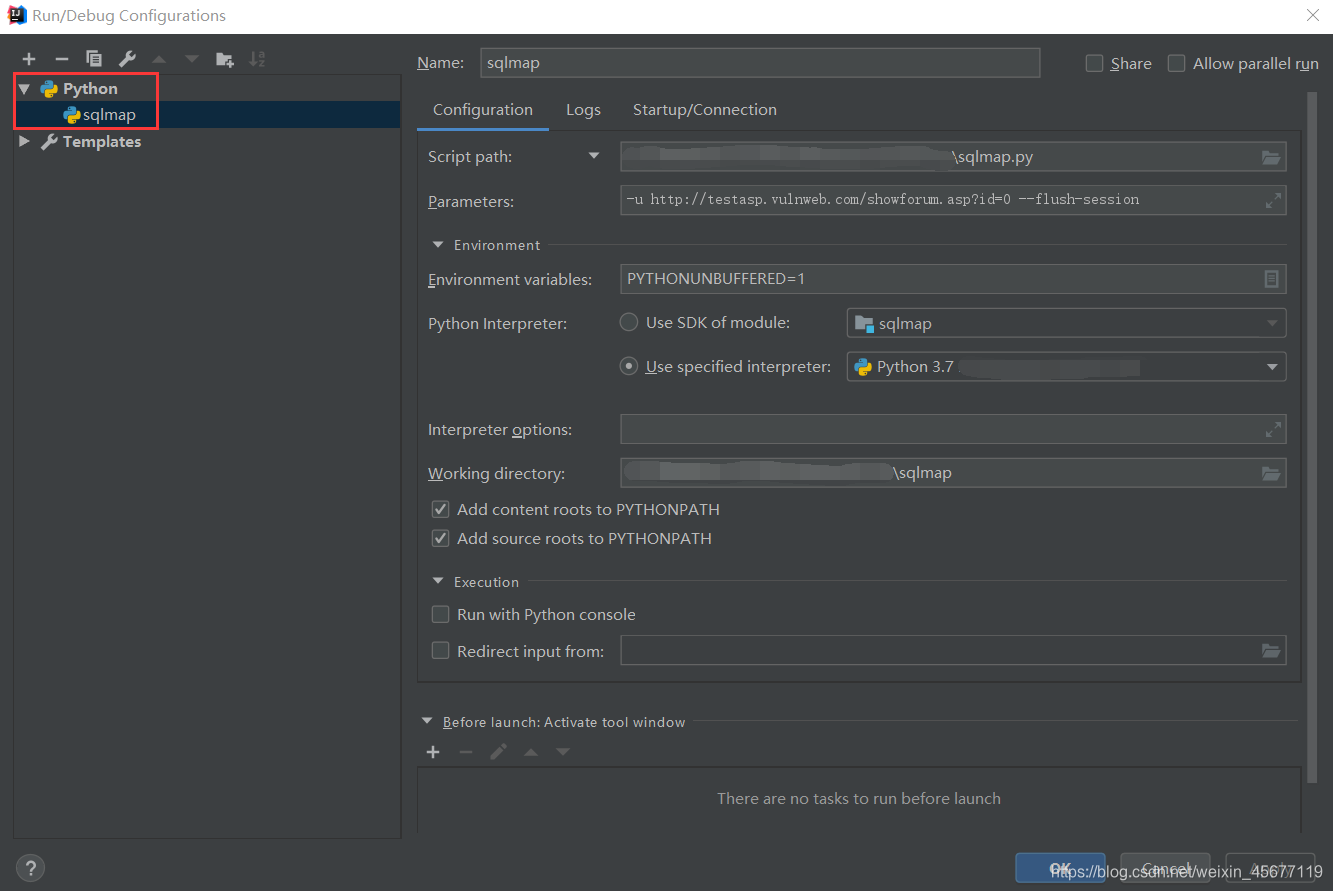Browse for working directory folder icon

[x=1271, y=473]
